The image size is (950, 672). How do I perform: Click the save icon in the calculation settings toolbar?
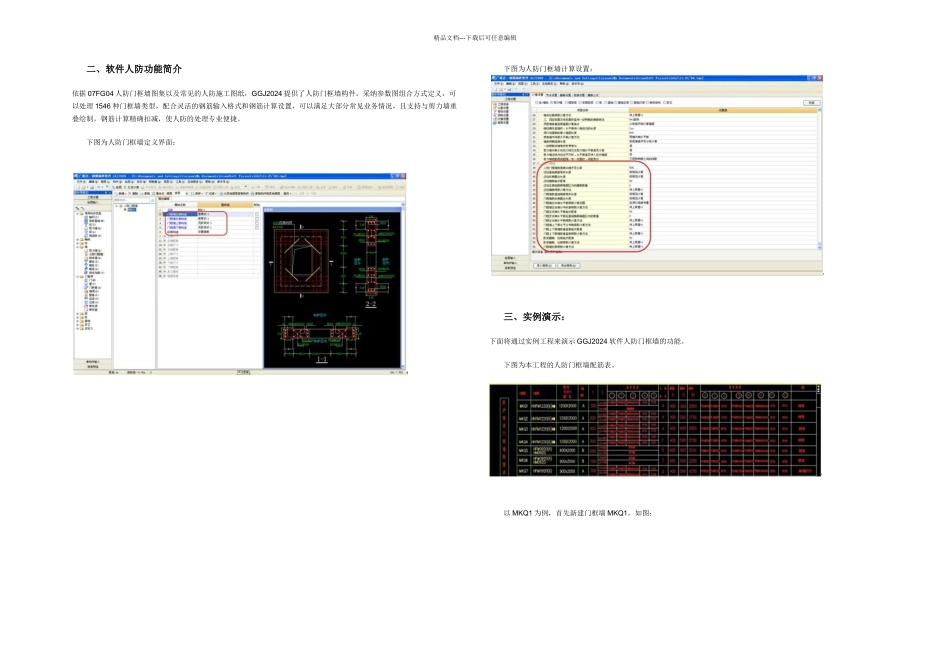(x=507, y=90)
